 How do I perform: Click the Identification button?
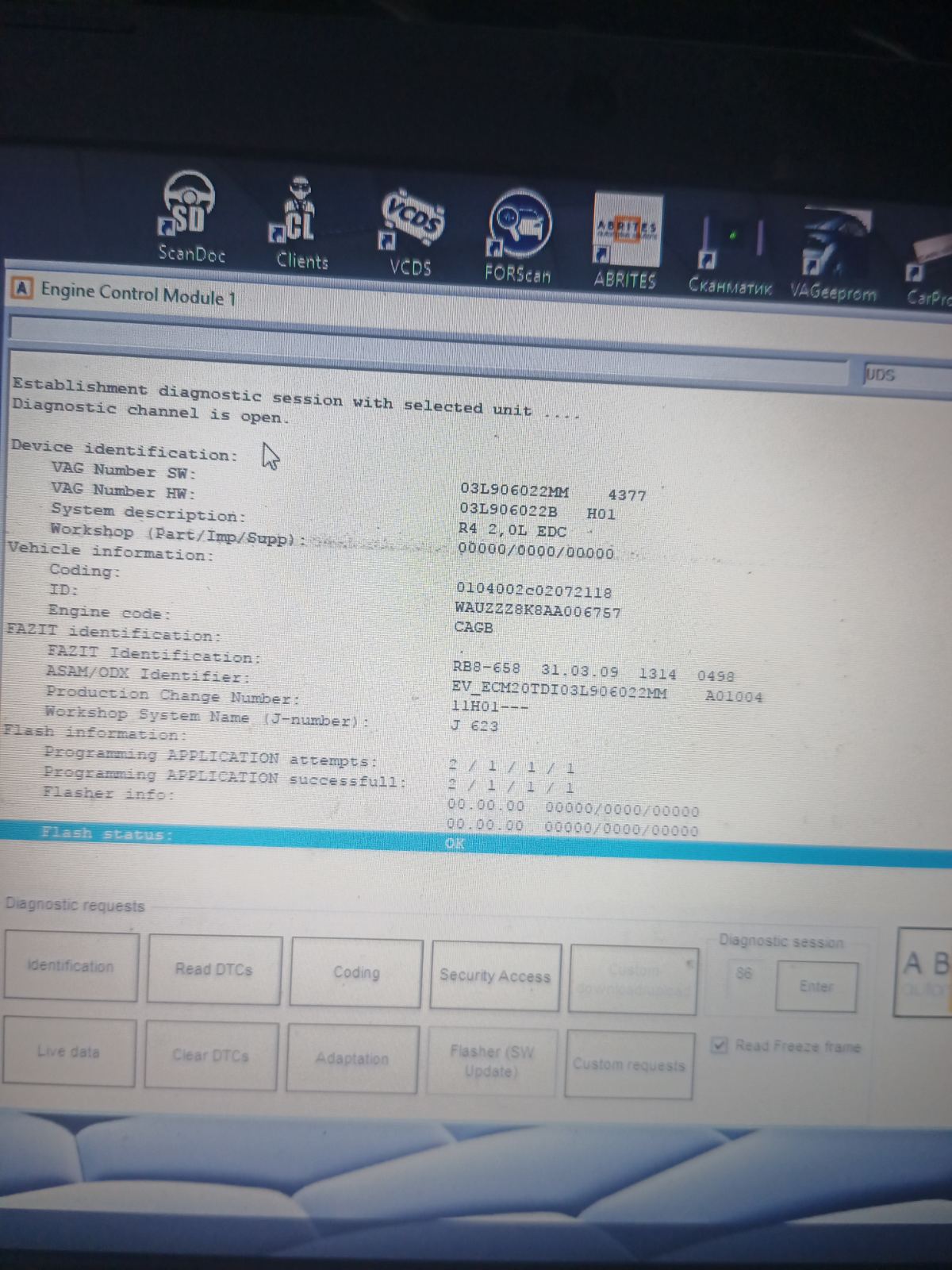71,966
